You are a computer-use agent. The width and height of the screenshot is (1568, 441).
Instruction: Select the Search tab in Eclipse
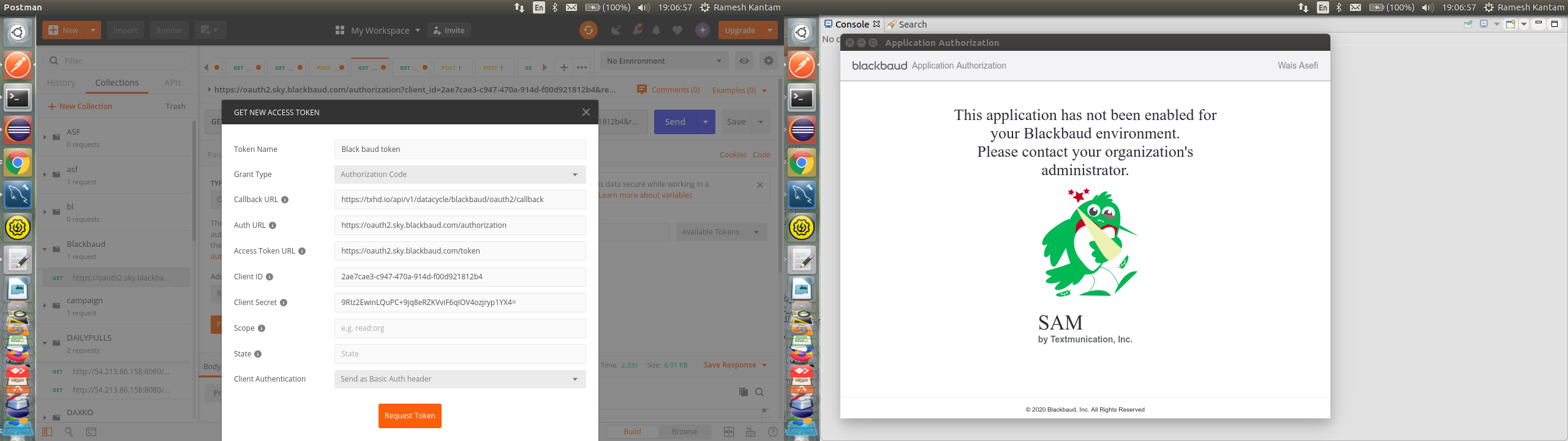907,24
